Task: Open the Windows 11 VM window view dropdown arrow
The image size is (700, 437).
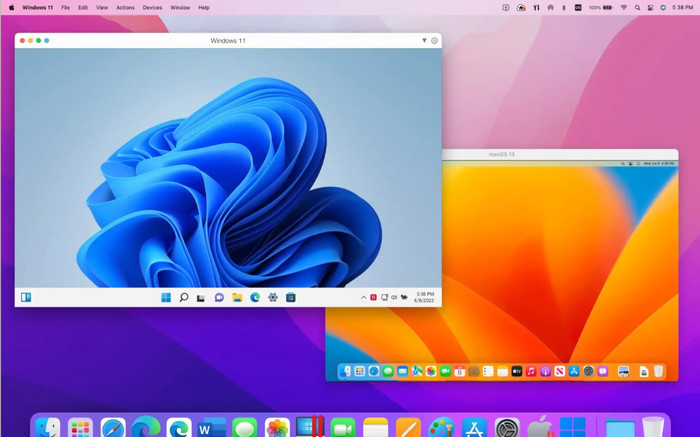Action: (424, 40)
